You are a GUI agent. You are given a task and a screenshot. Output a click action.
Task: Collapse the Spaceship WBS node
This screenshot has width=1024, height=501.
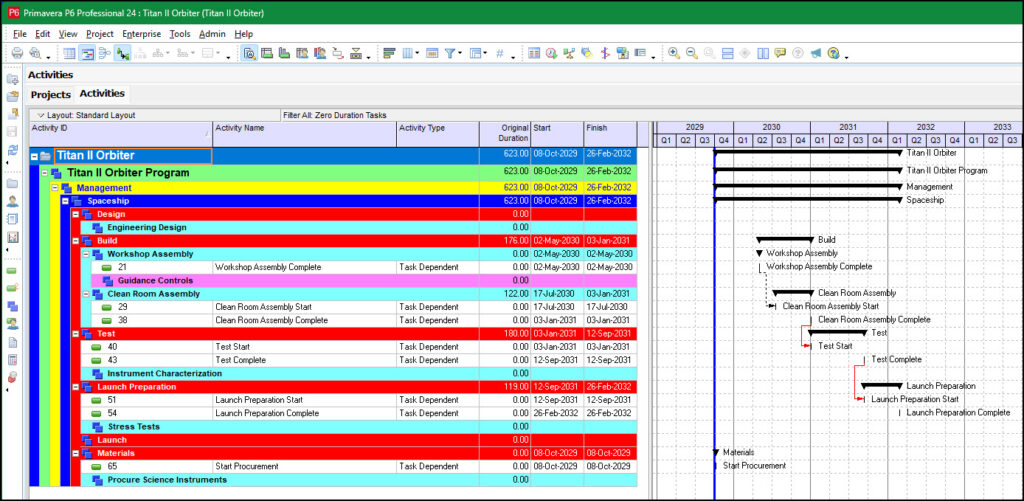[x=65, y=201]
